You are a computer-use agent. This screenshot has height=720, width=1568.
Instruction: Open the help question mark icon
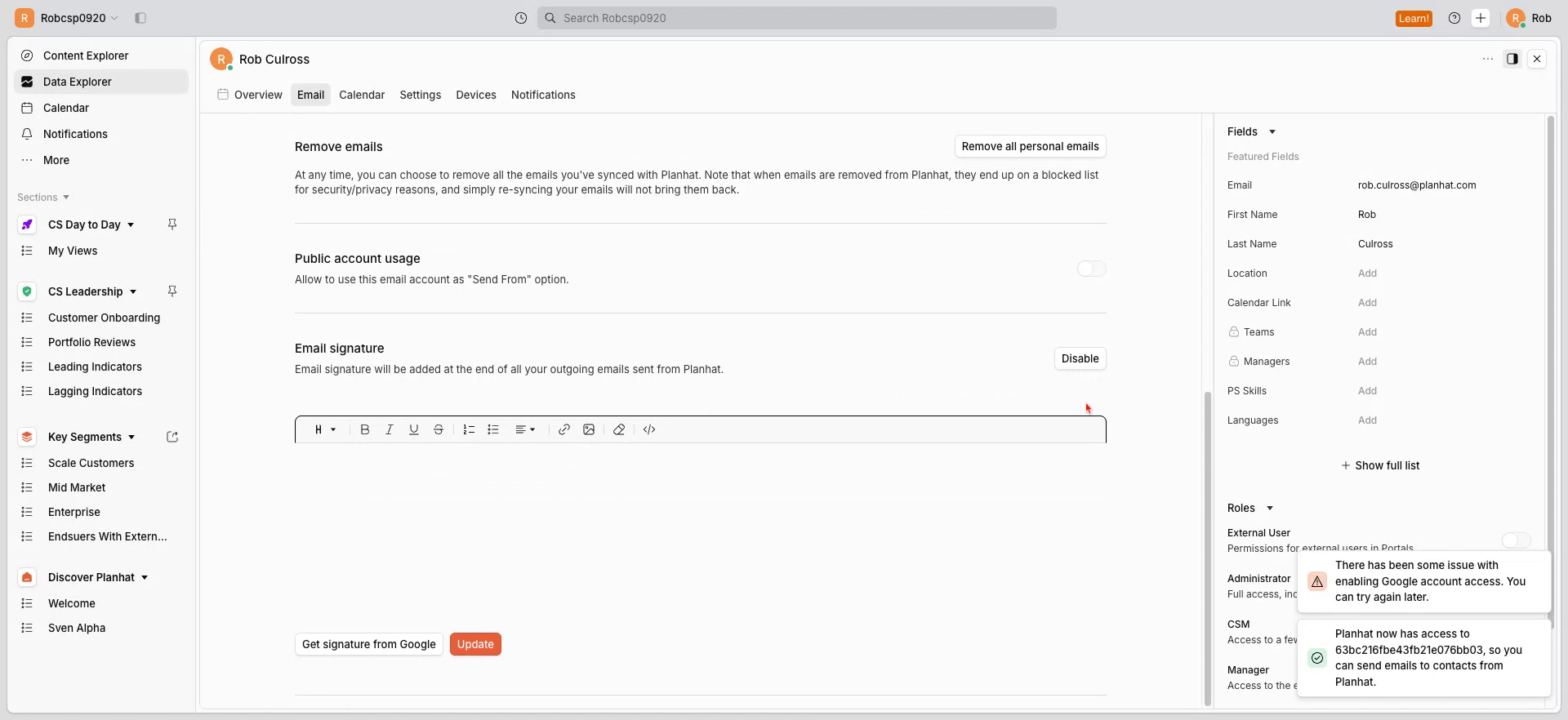[1454, 18]
